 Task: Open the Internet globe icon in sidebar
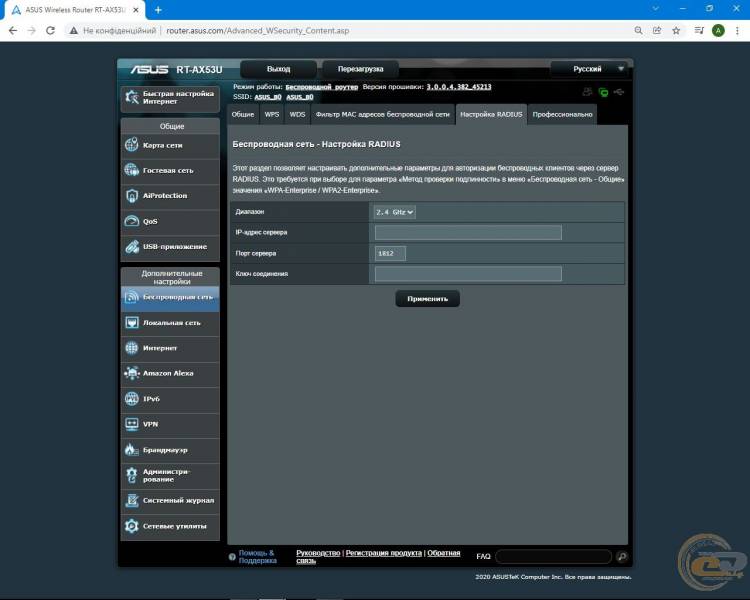pos(132,348)
